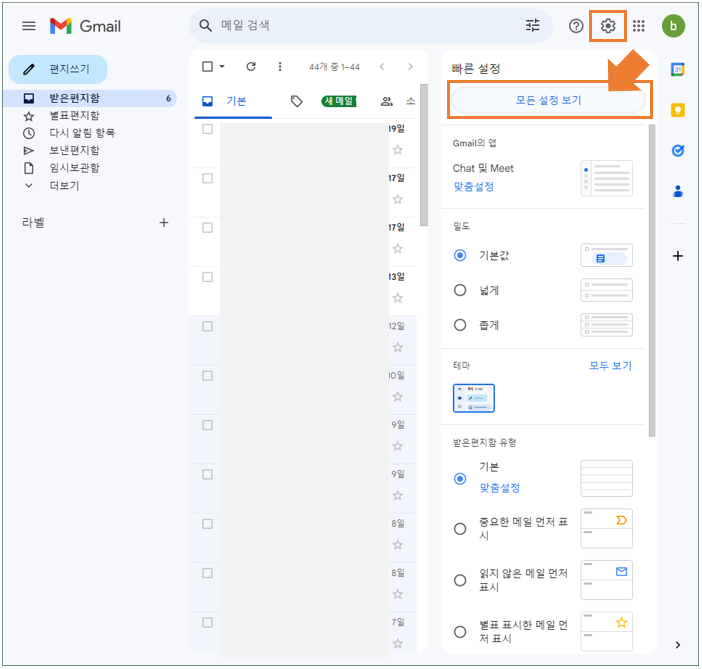The image size is (702, 669).
Task: Open search options filter icon
Action: point(532,26)
